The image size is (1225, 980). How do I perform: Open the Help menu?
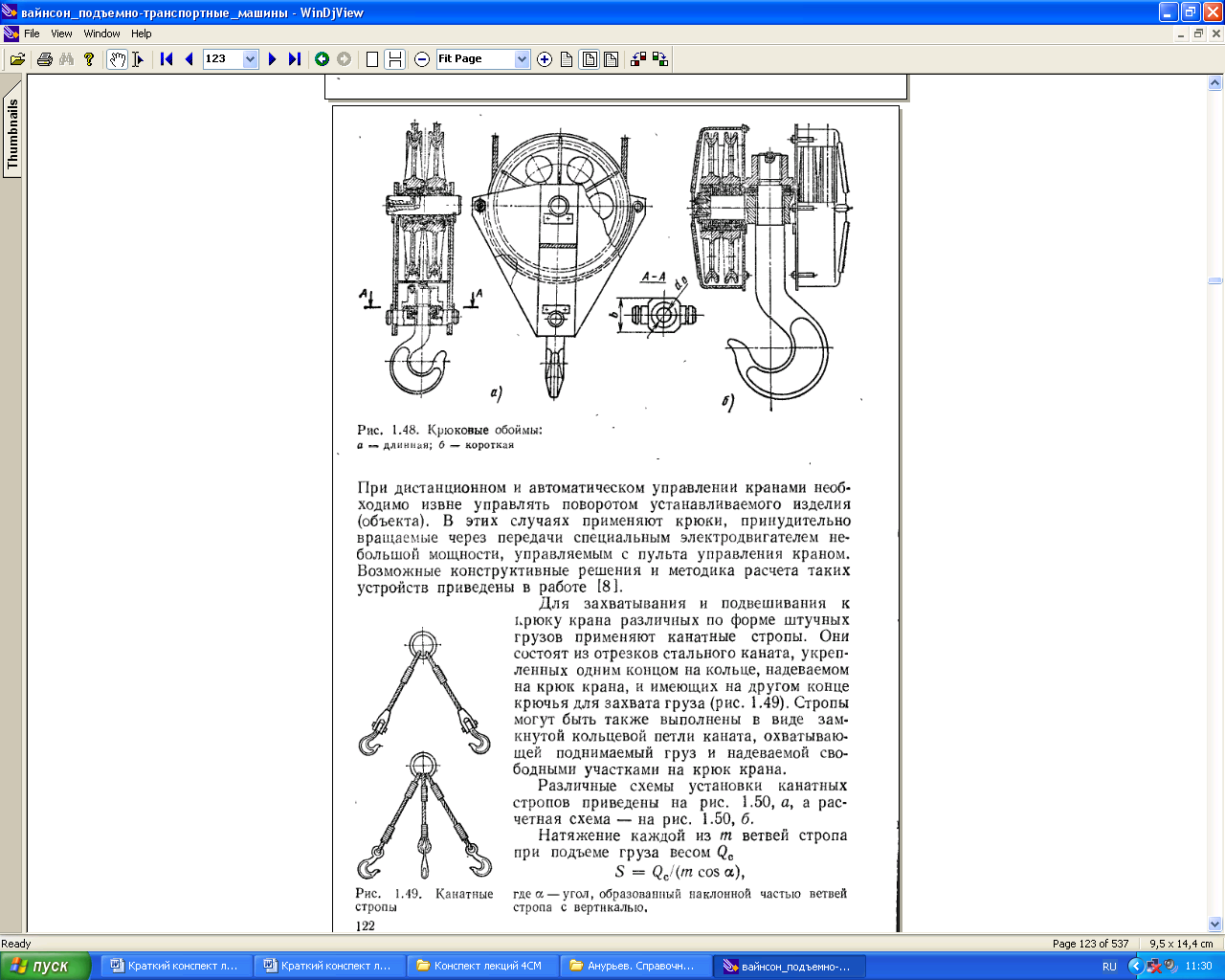[x=142, y=33]
